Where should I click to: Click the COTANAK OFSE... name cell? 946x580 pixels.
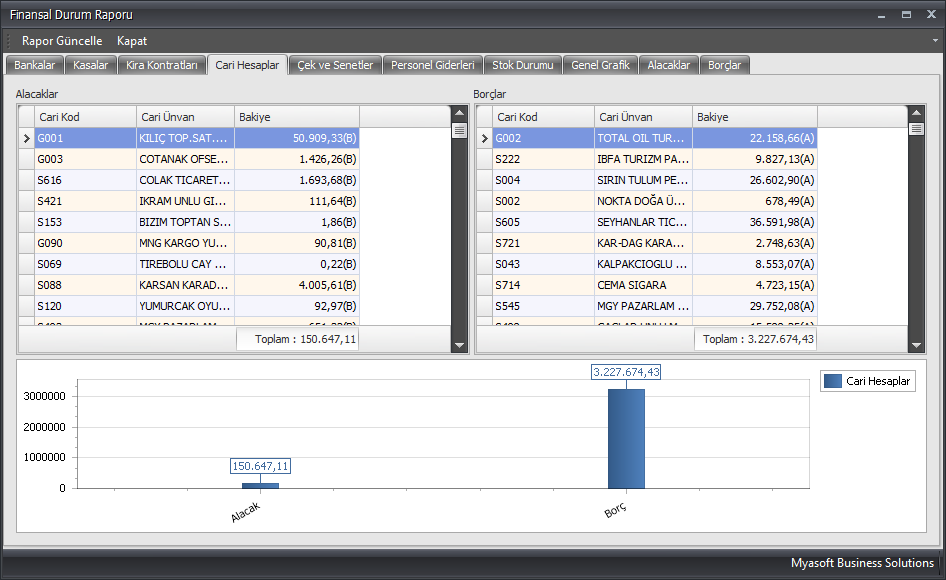[x=185, y=159]
